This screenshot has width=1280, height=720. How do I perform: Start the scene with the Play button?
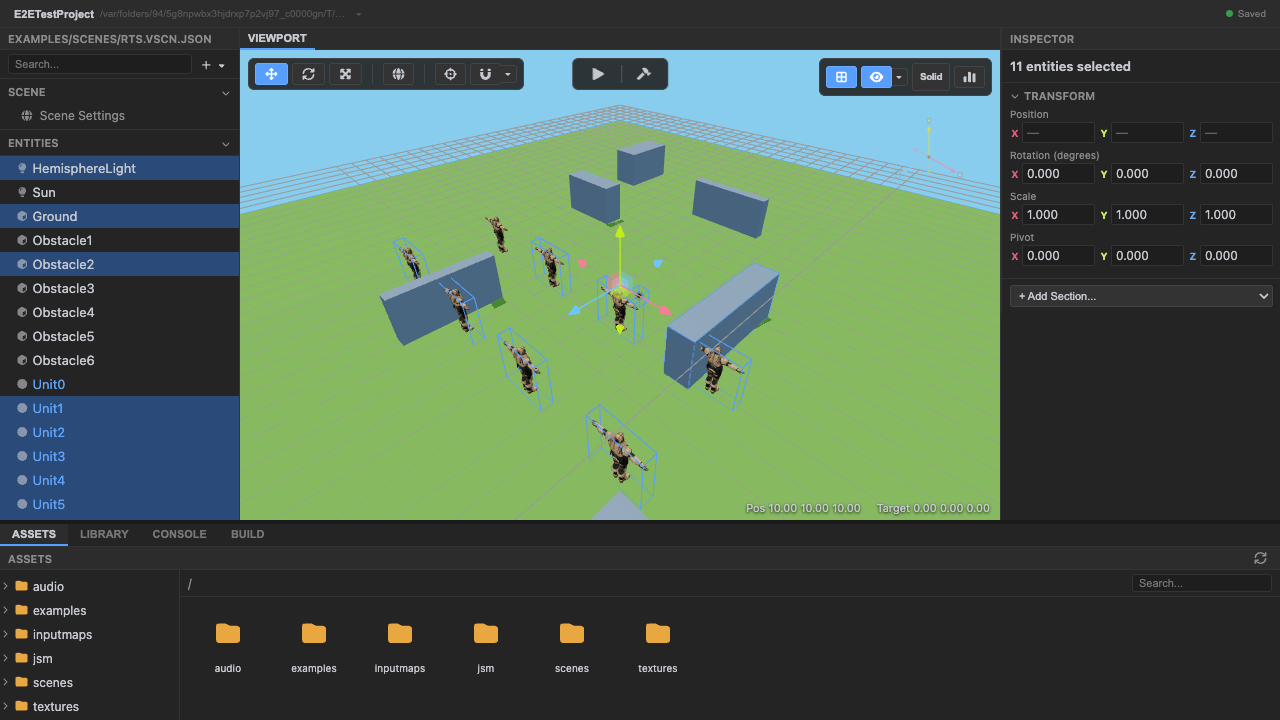point(598,74)
